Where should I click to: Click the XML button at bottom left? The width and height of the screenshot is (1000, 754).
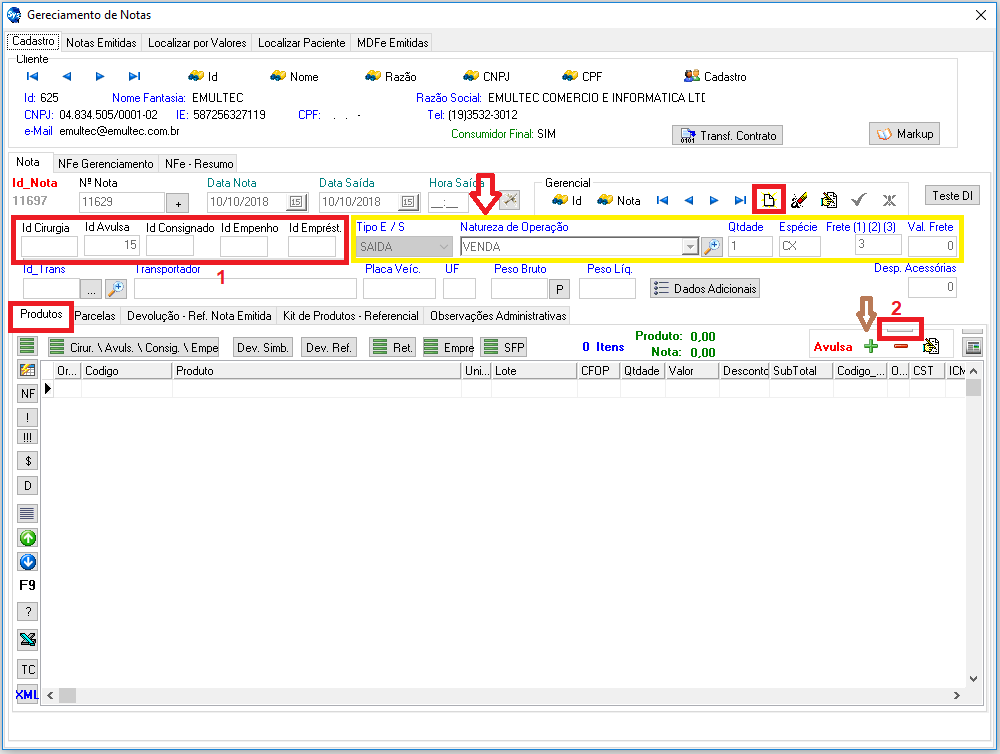[28, 694]
